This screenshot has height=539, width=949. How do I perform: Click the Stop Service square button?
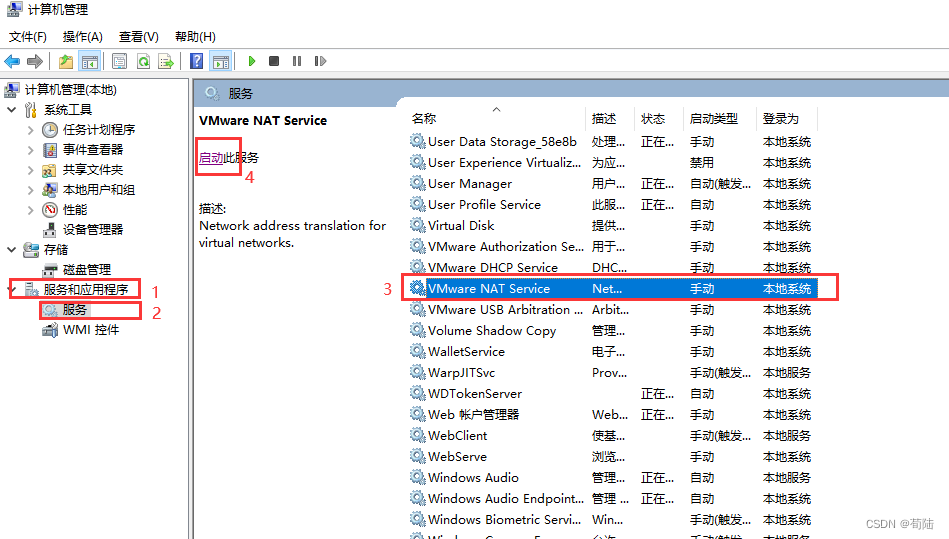point(274,61)
